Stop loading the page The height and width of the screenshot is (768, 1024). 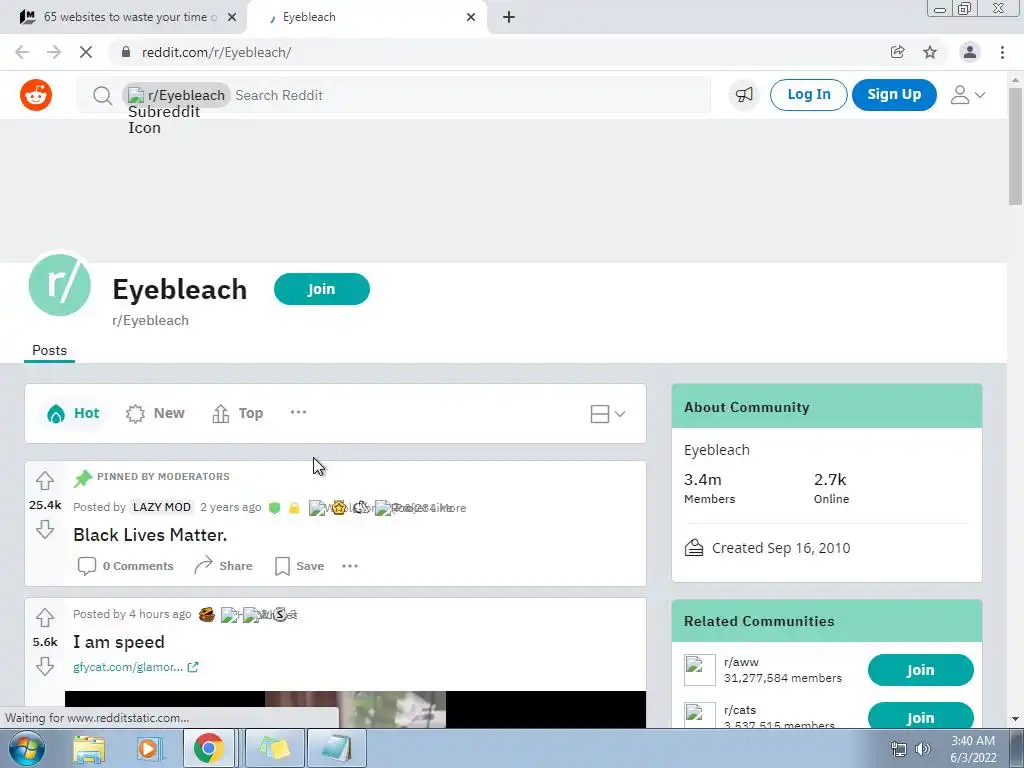pos(86,52)
